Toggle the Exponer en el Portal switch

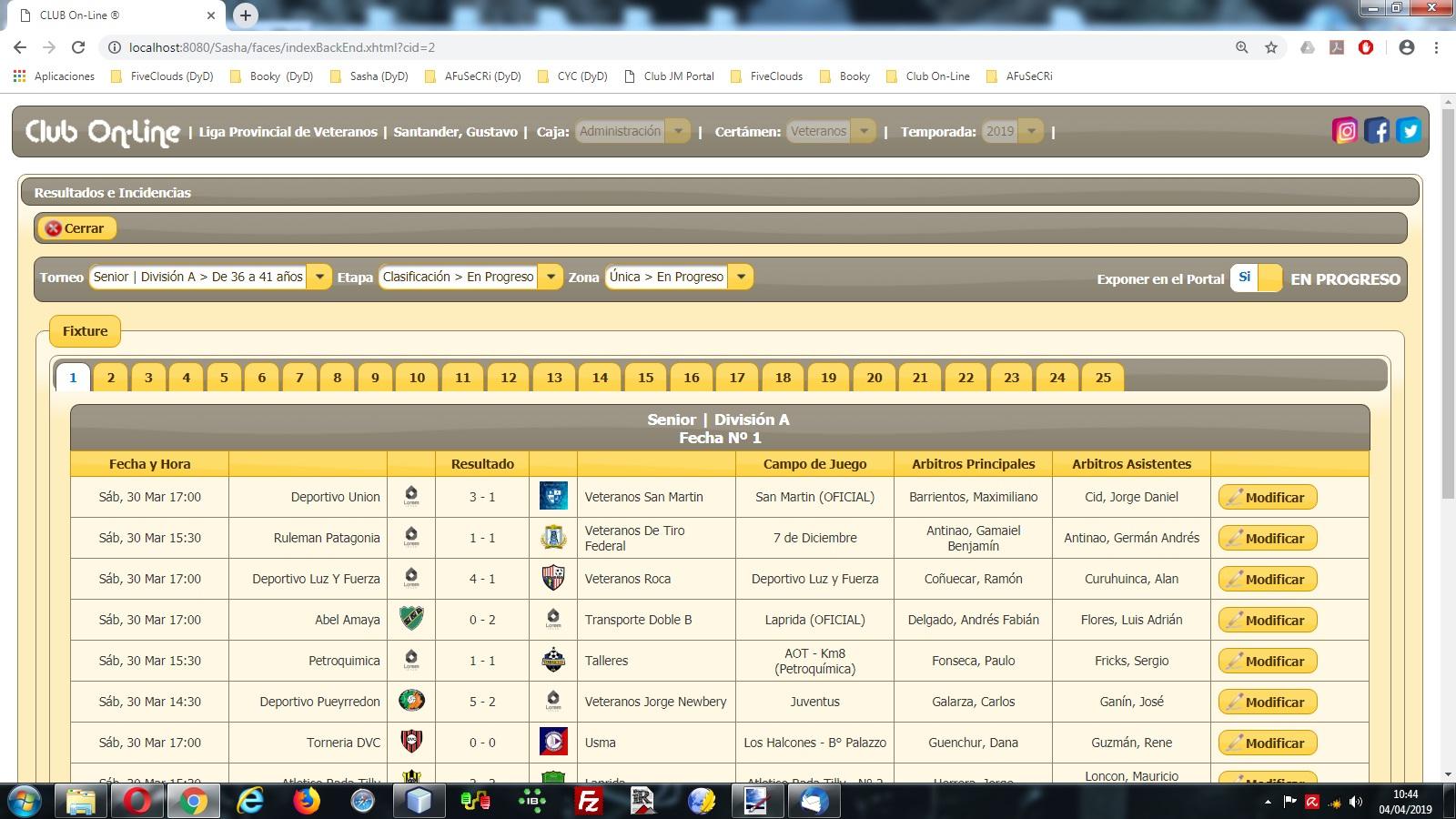point(1256,278)
